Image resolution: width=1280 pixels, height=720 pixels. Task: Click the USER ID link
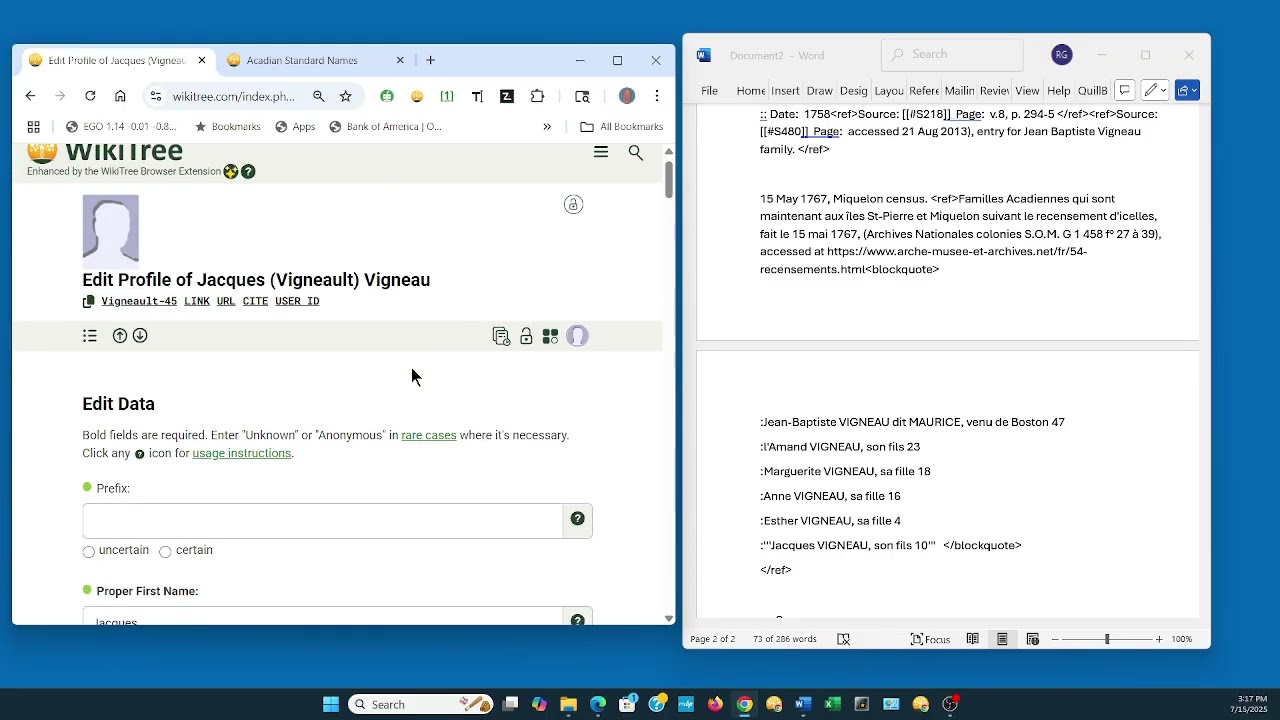297,301
